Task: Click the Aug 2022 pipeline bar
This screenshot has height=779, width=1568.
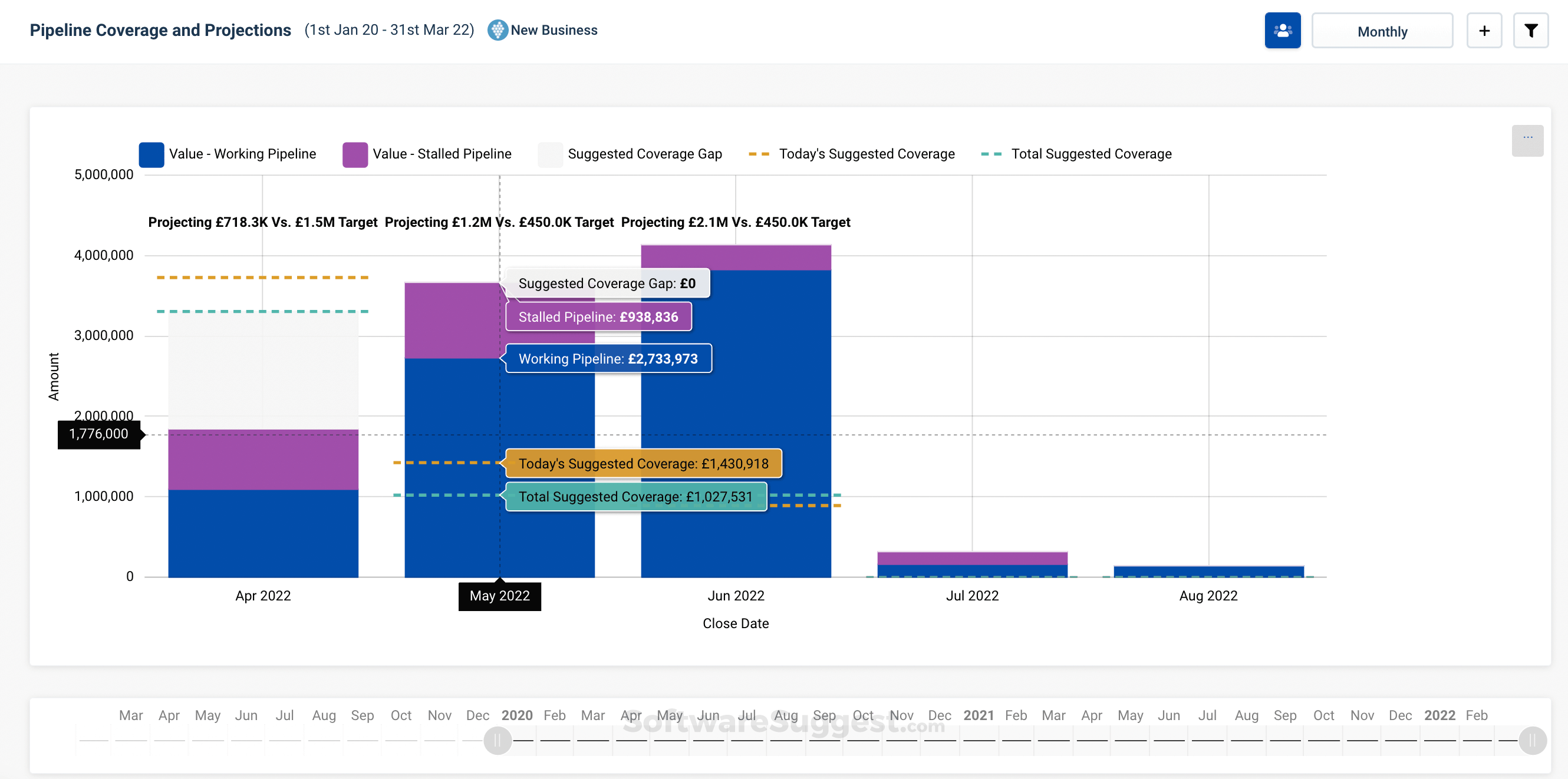Action: tap(1208, 571)
